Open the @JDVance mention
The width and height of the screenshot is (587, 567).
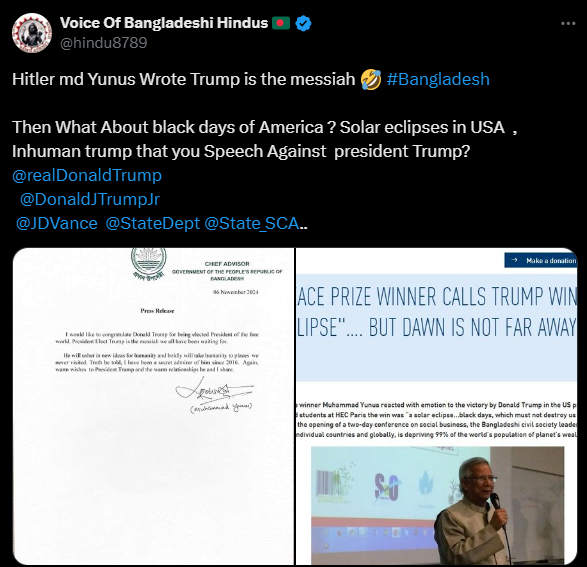pyautogui.click(x=57, y=223)
